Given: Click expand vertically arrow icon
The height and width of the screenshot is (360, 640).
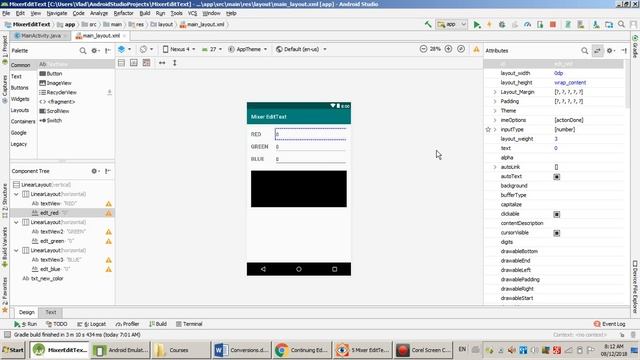Looking at the screenshot, I should tap(175, 63).
